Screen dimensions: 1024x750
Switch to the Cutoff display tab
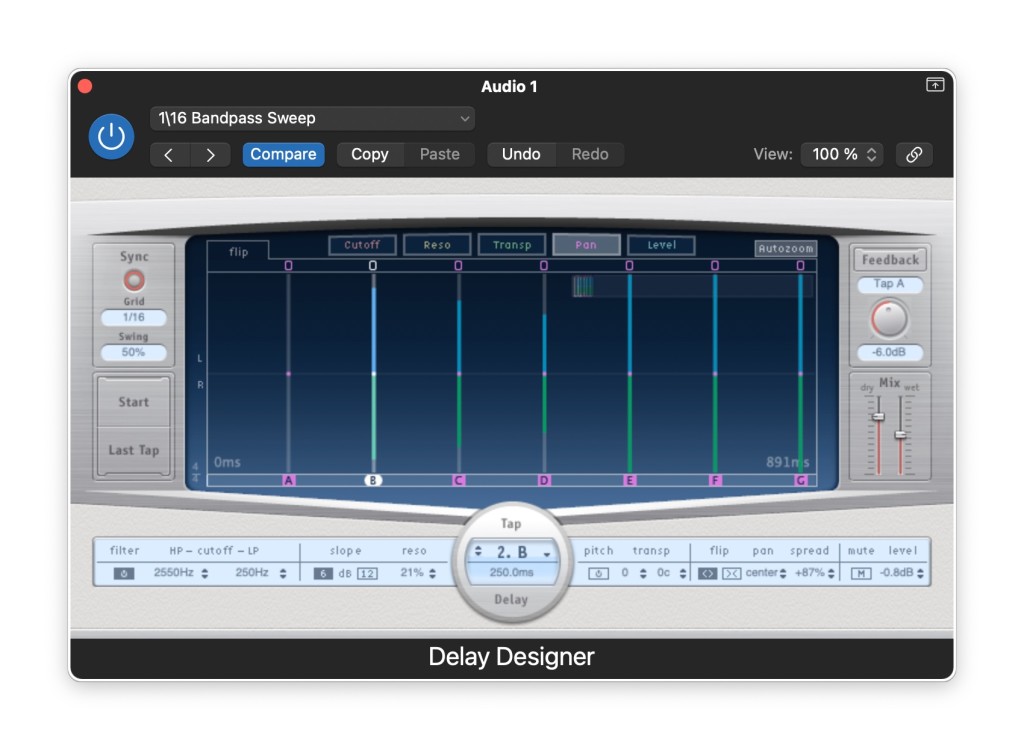pos(362,245)
